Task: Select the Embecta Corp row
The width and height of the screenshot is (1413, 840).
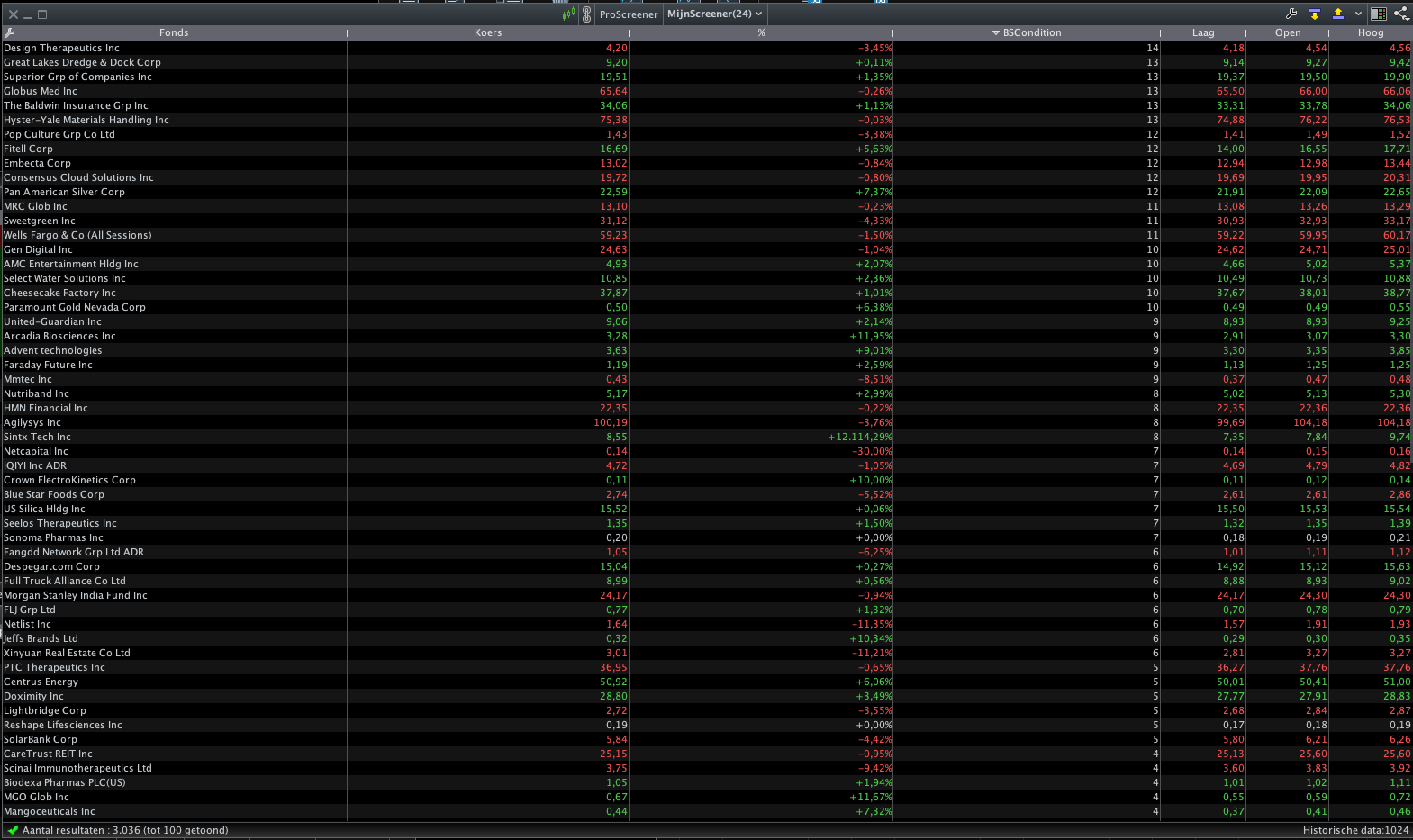Action: (706, 163)
